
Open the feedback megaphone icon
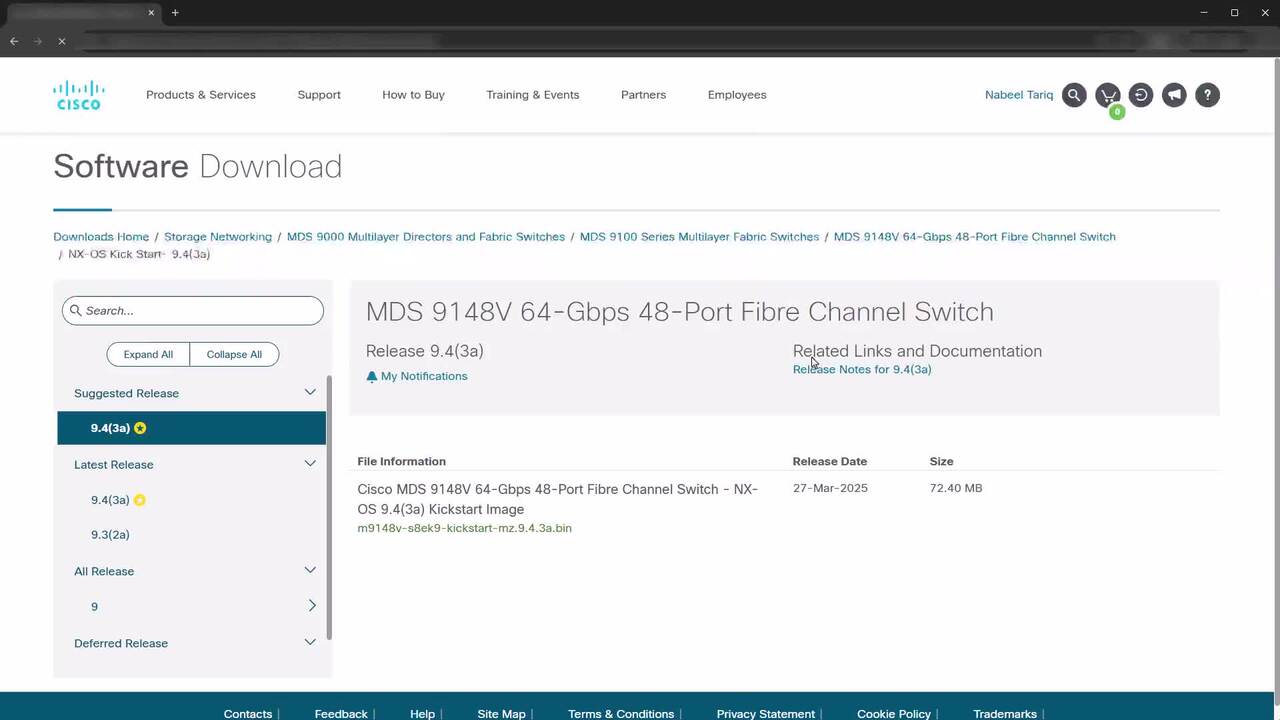1174,95
